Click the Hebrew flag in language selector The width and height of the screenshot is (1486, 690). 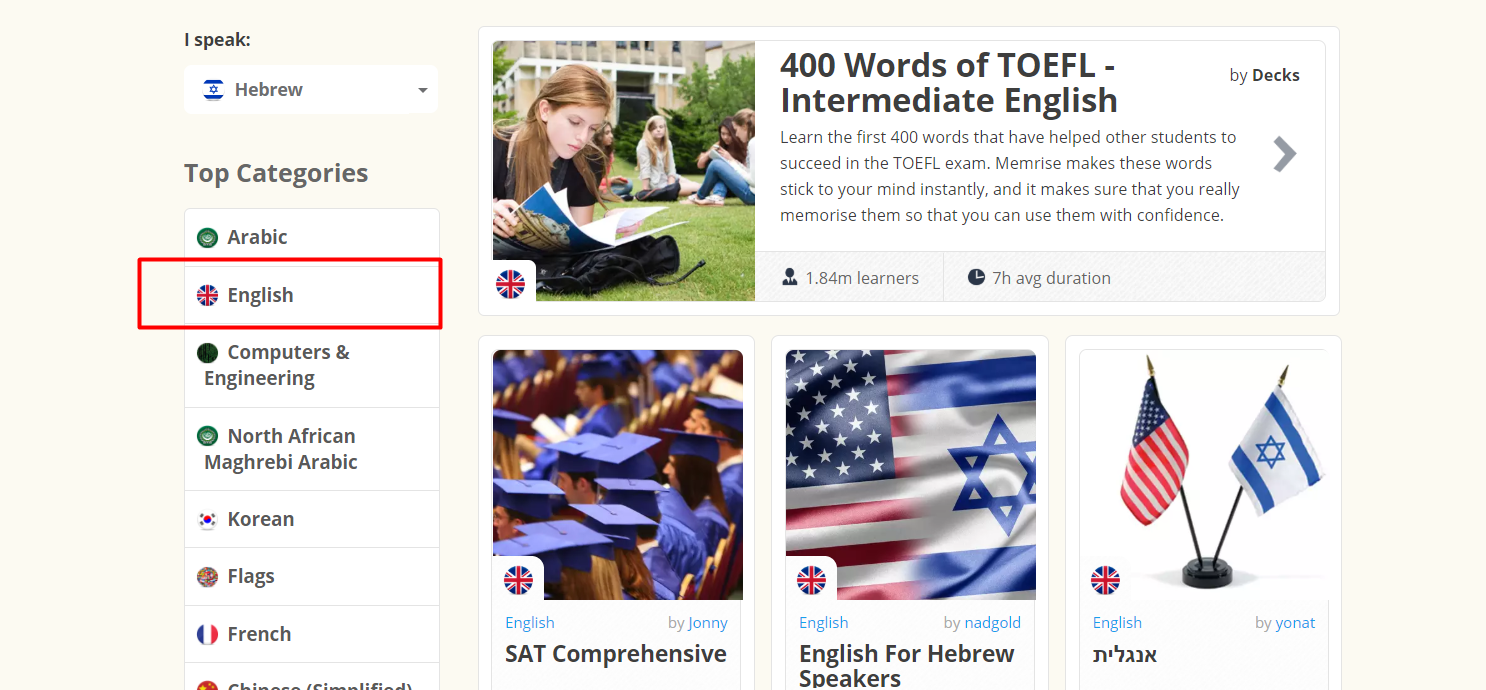click(x=213, y=90)
